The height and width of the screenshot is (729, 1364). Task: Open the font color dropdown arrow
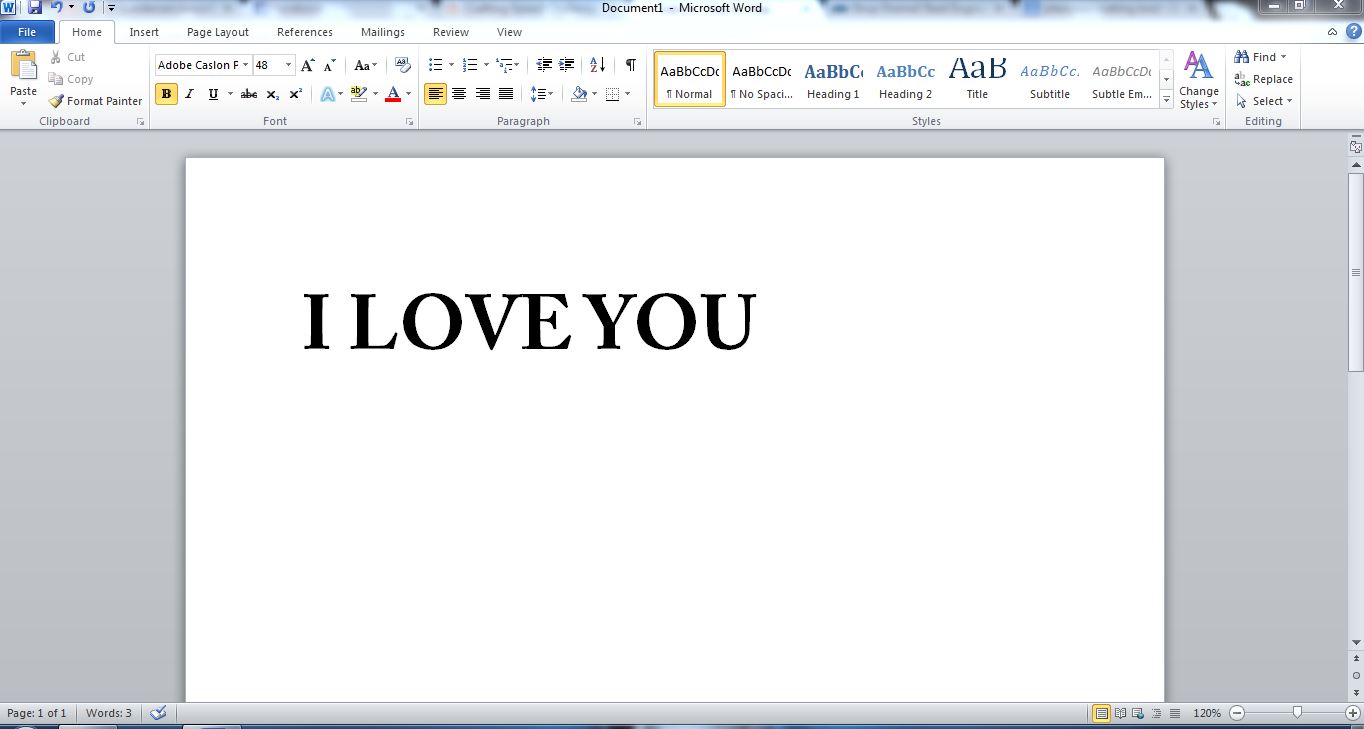tap(408, 94)
